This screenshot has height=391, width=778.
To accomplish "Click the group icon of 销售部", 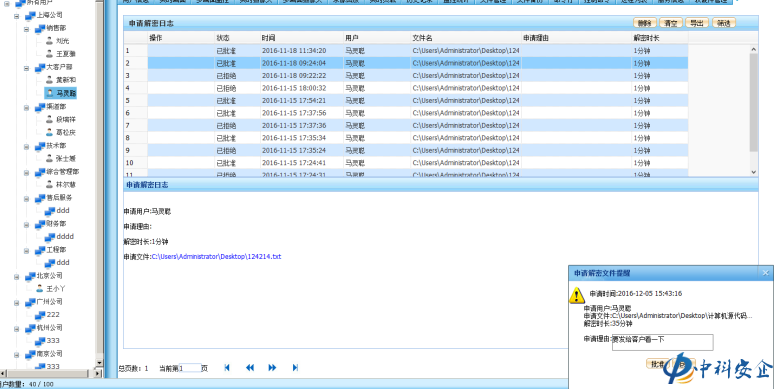I will [40, 29].
